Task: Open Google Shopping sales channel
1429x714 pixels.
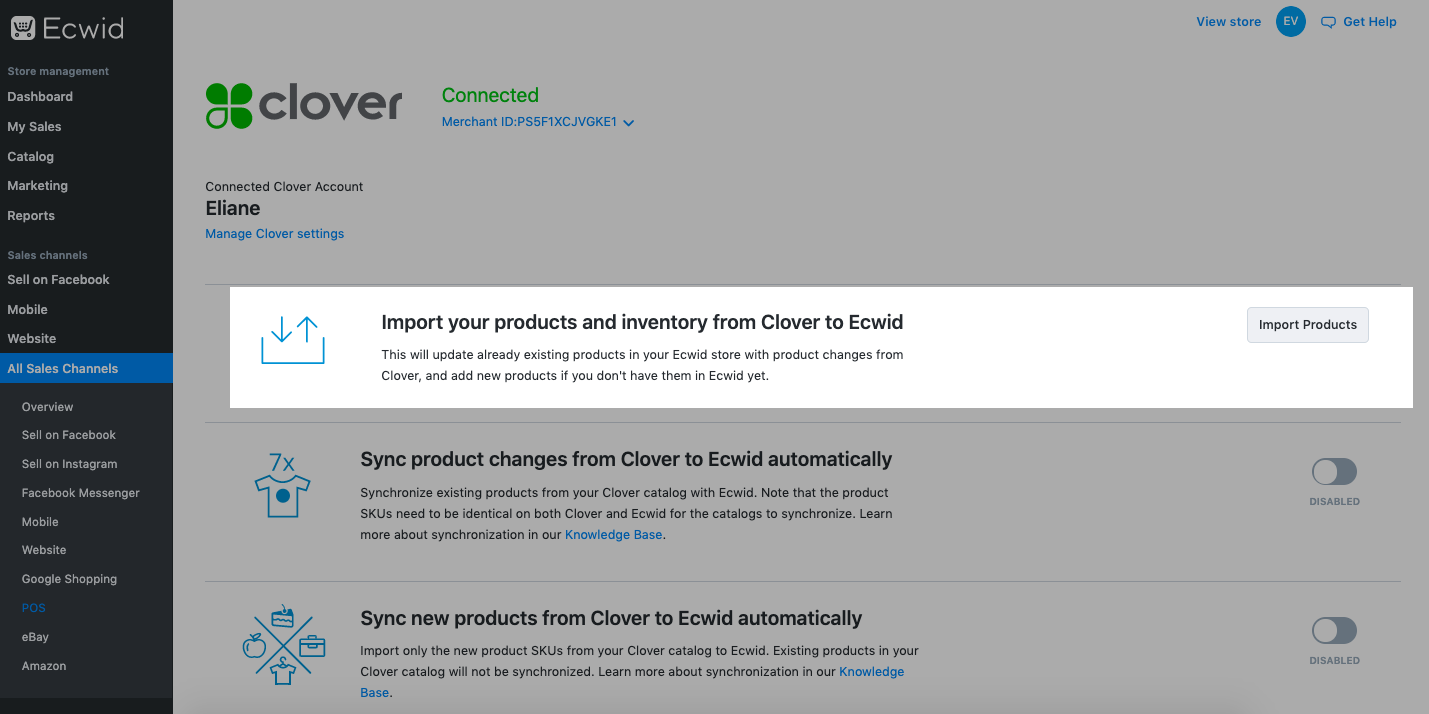Action: 69,579
